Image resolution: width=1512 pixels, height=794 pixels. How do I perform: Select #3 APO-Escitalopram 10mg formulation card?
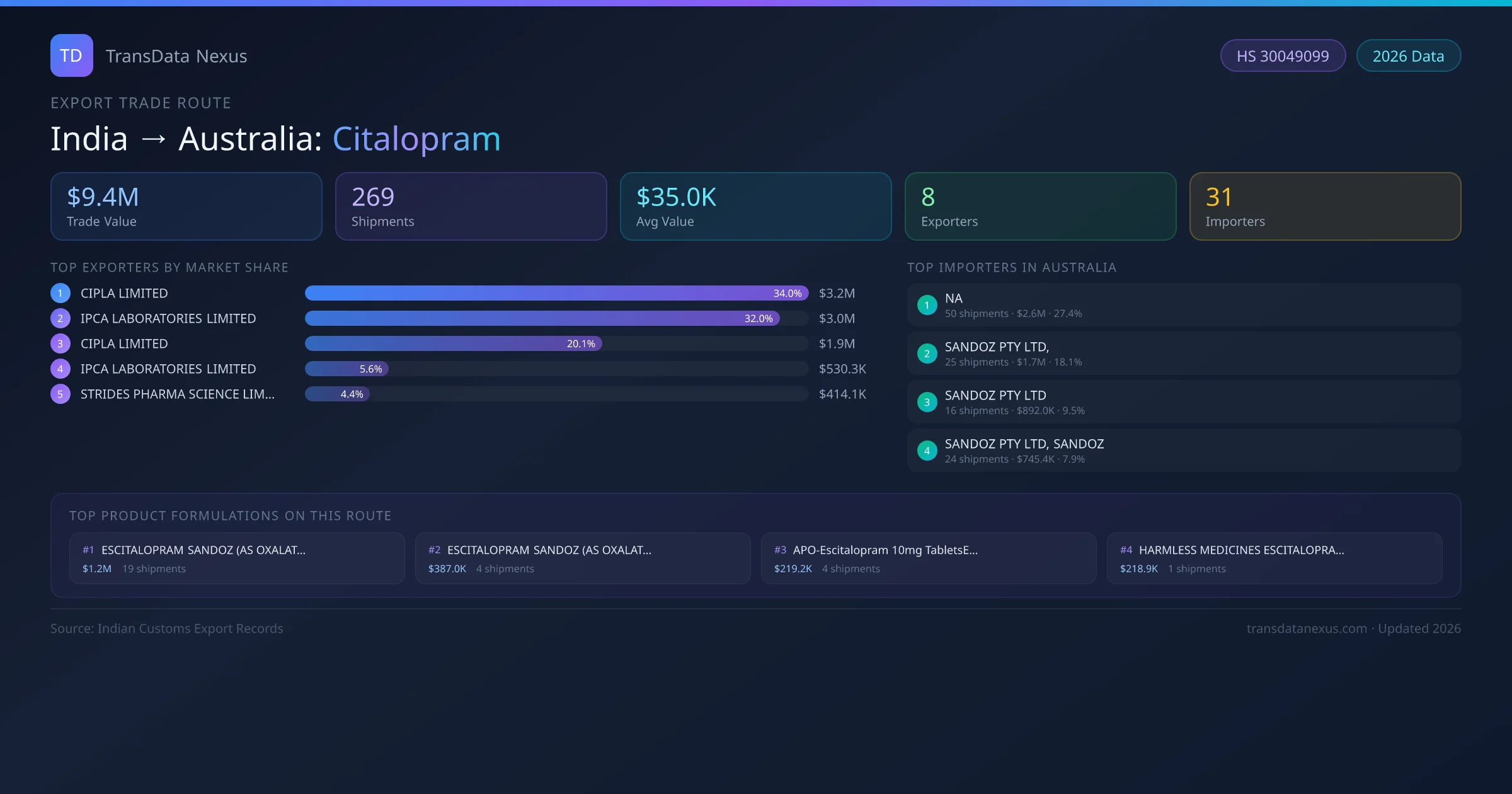928,558
